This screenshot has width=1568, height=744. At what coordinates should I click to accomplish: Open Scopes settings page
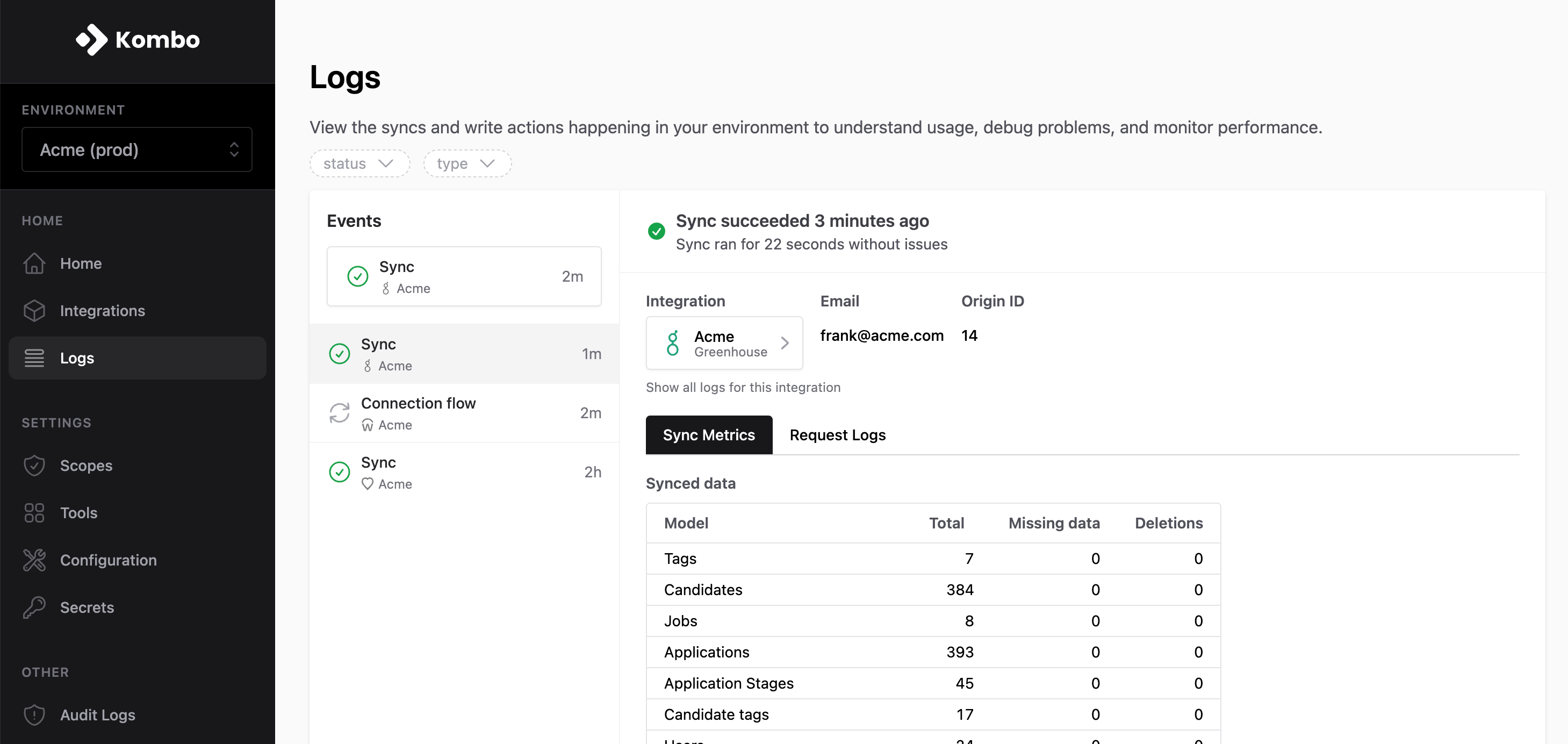[x=137, y=466]
